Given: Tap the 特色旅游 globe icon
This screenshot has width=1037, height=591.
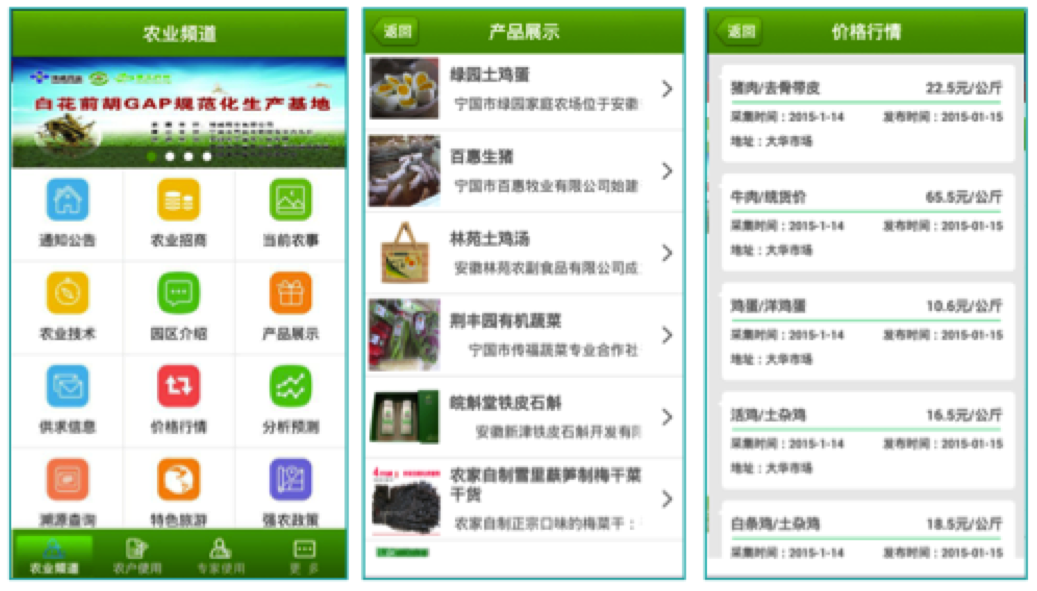Looking at the screenshot, I should 179,480.
